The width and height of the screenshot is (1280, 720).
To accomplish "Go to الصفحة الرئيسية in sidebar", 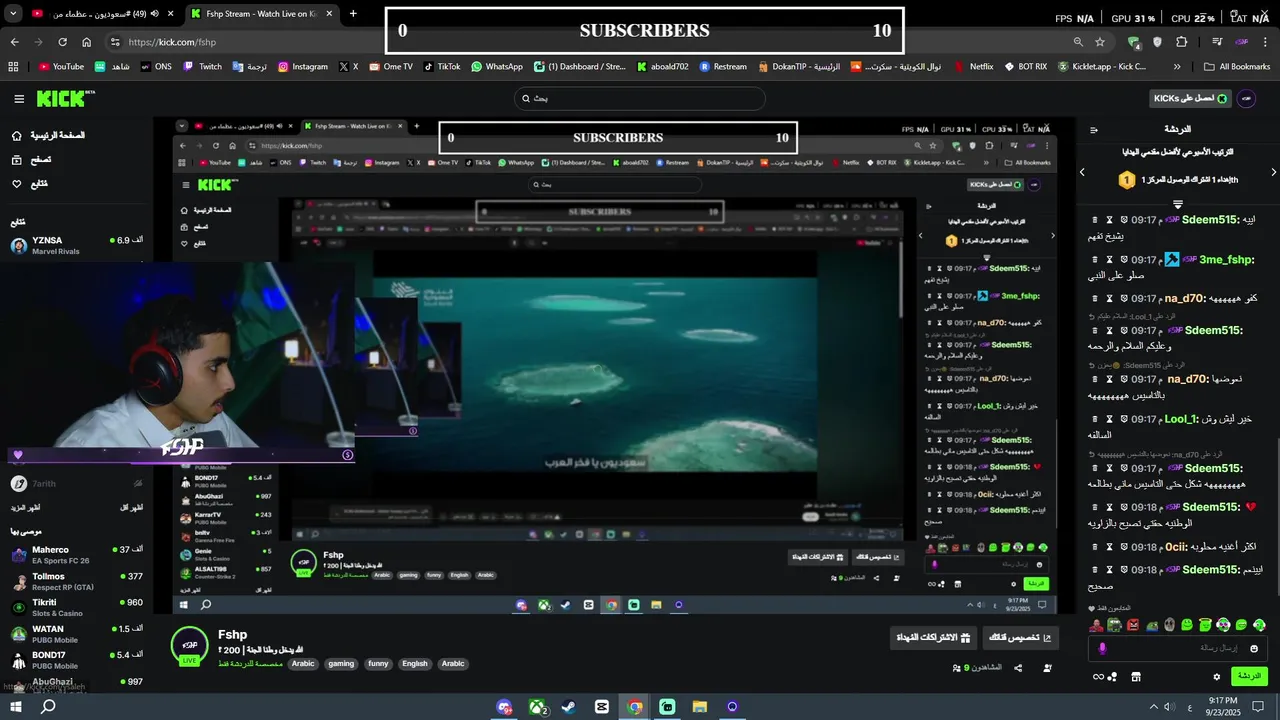I will 48,135.
